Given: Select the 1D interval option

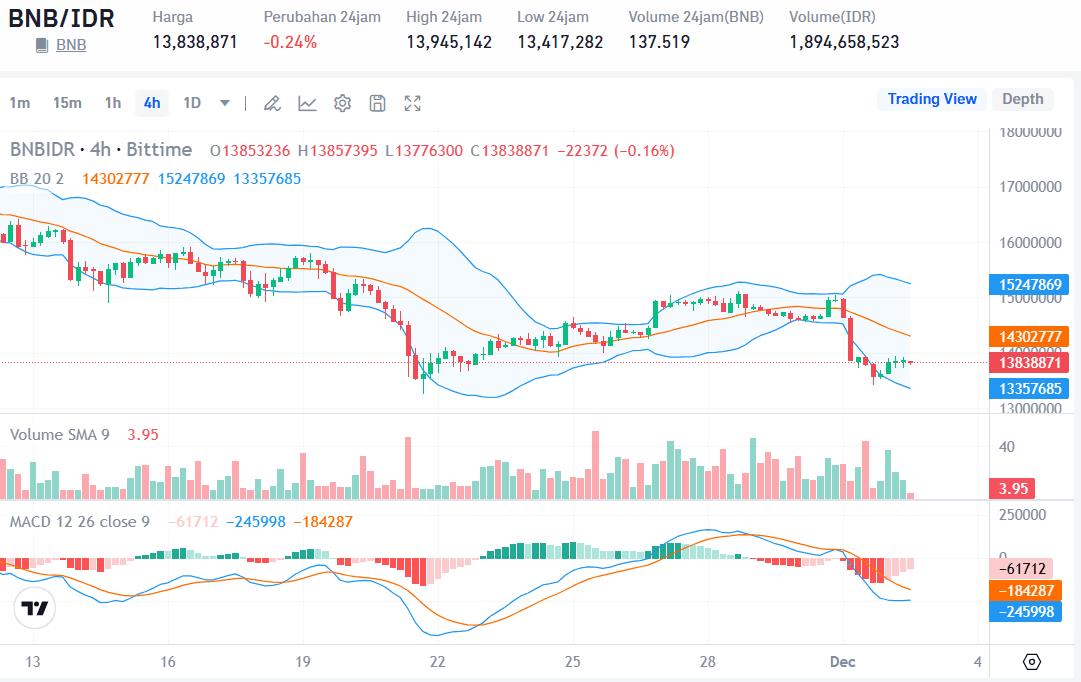Looking at the screenshot, I should [192, 103].
